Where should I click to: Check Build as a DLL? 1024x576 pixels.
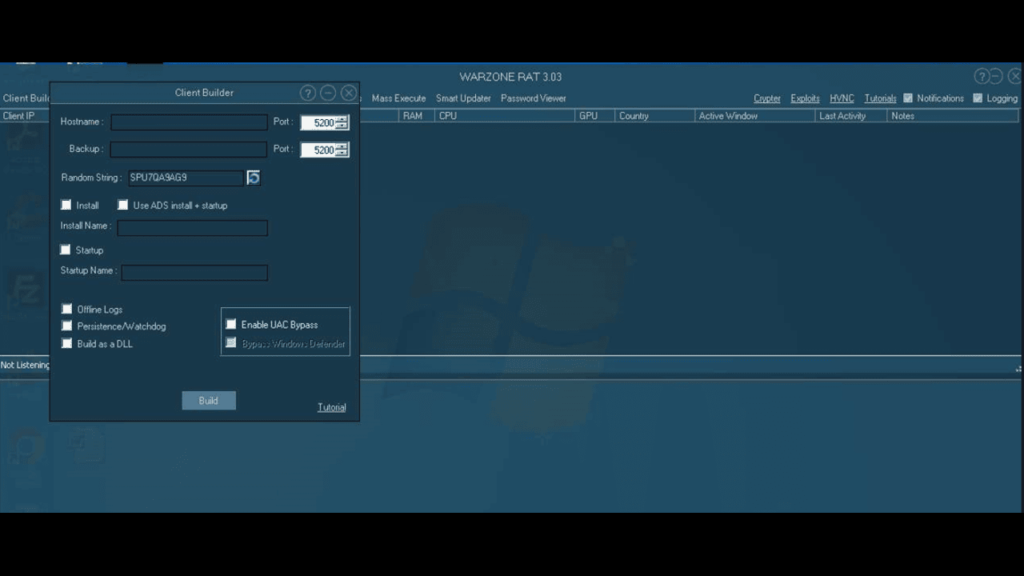67,343
